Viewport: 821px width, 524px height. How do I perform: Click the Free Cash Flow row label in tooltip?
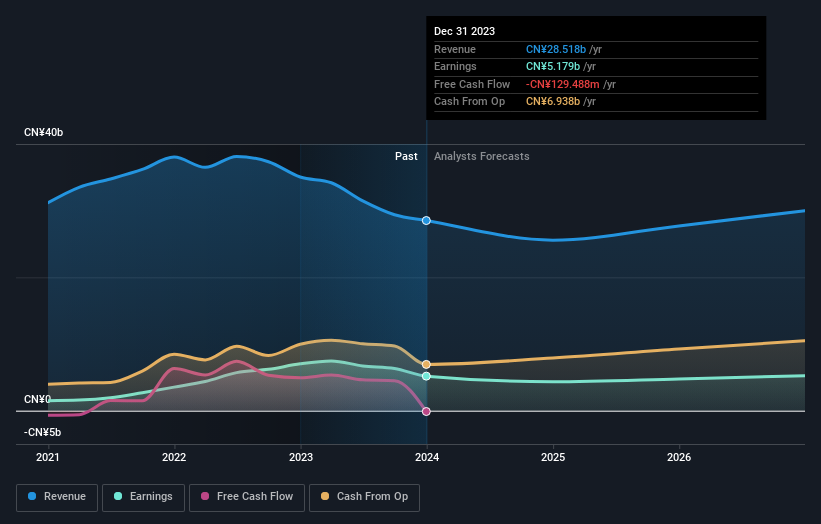click(x=472, y=84)
